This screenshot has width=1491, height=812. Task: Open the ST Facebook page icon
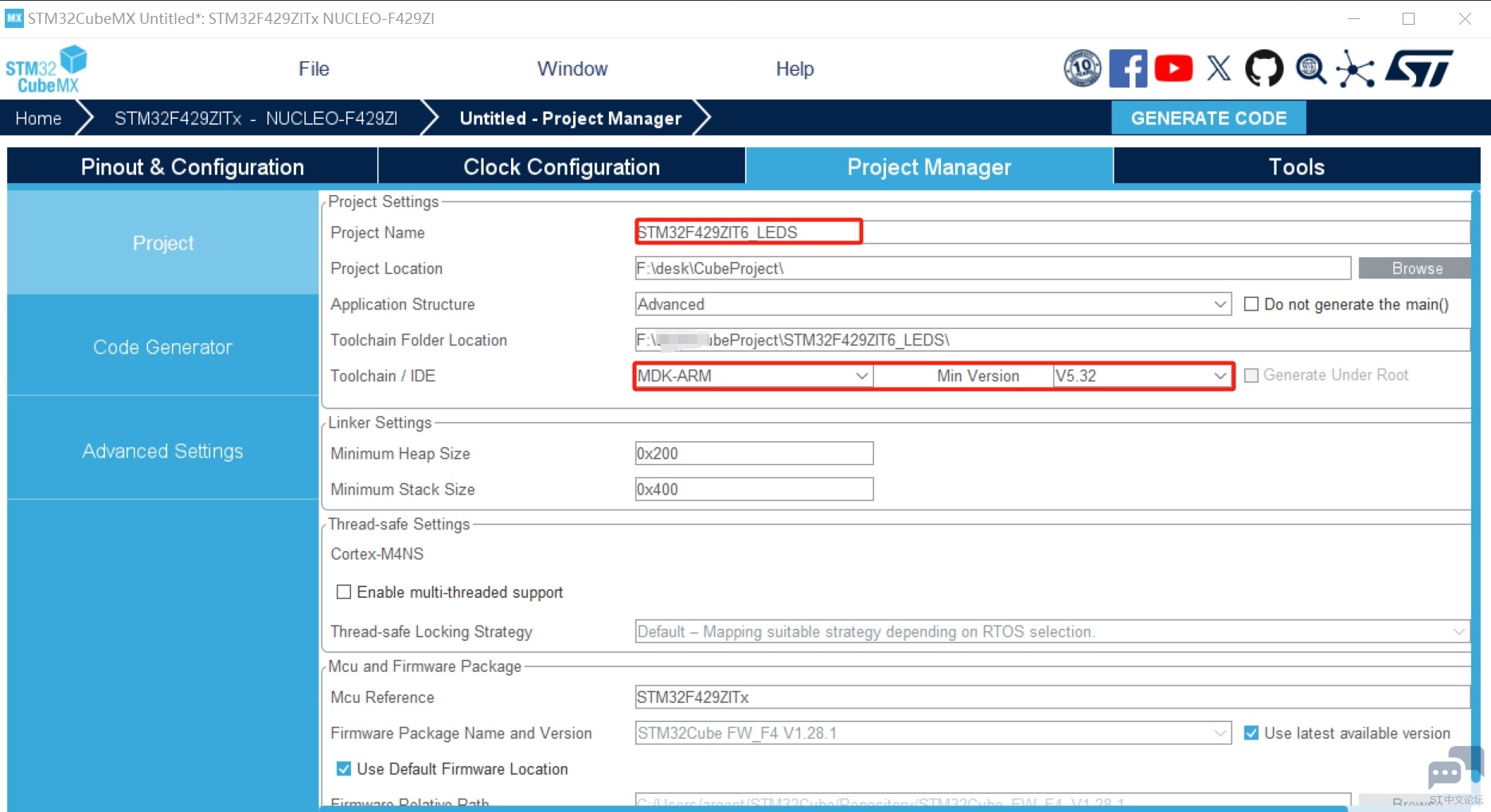[x=1128, y=68]
